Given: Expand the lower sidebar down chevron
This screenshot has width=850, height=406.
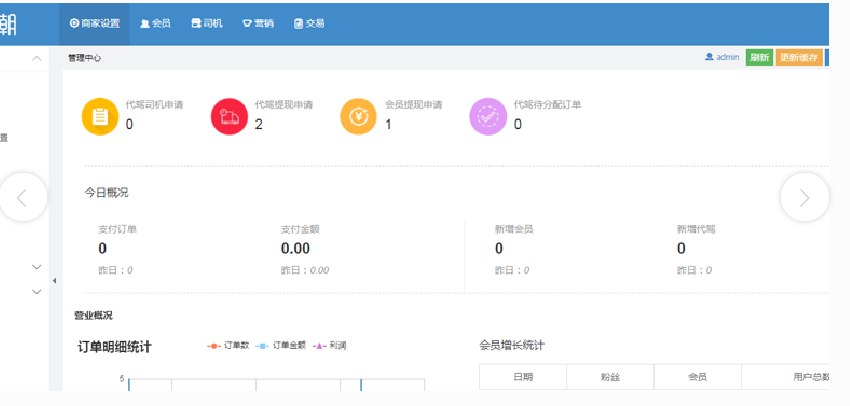Looking at the screenshot, I should tap(37, 291).
